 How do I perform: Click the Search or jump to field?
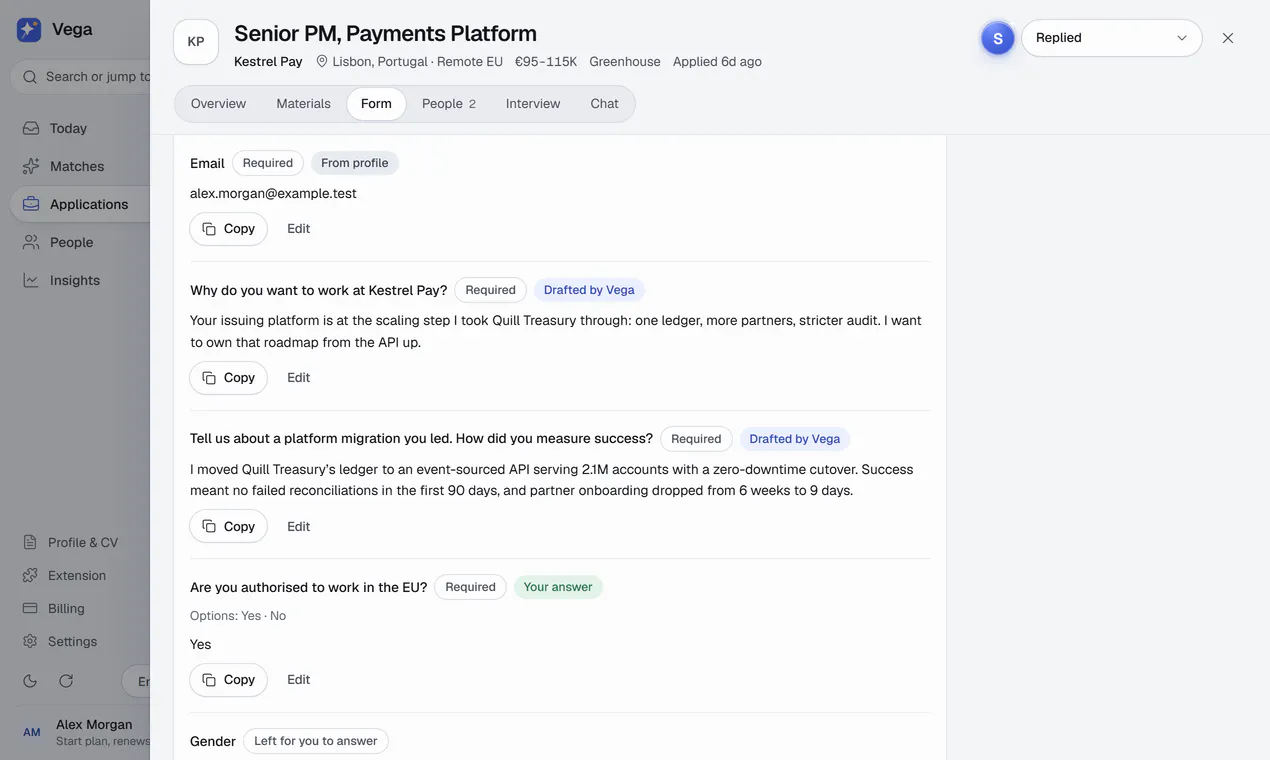coord(80,77)
